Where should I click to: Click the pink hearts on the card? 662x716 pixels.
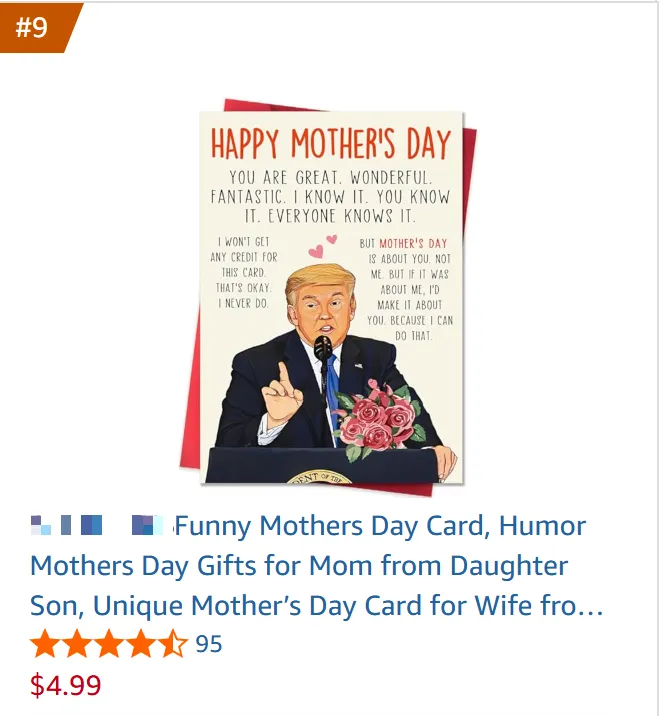pos(322,246)
